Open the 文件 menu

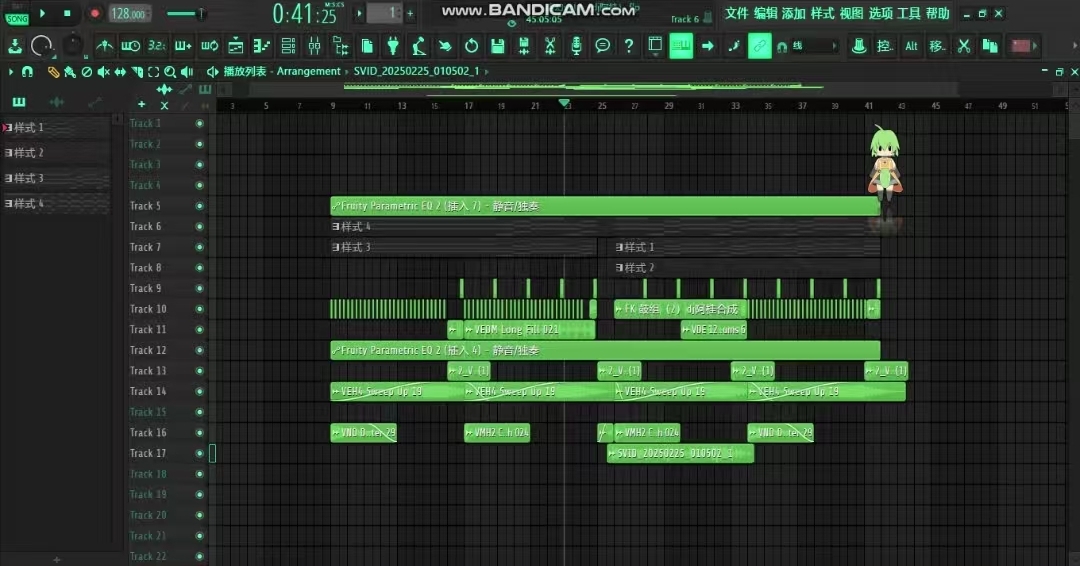pyautogui.click(x=736, y=14)
